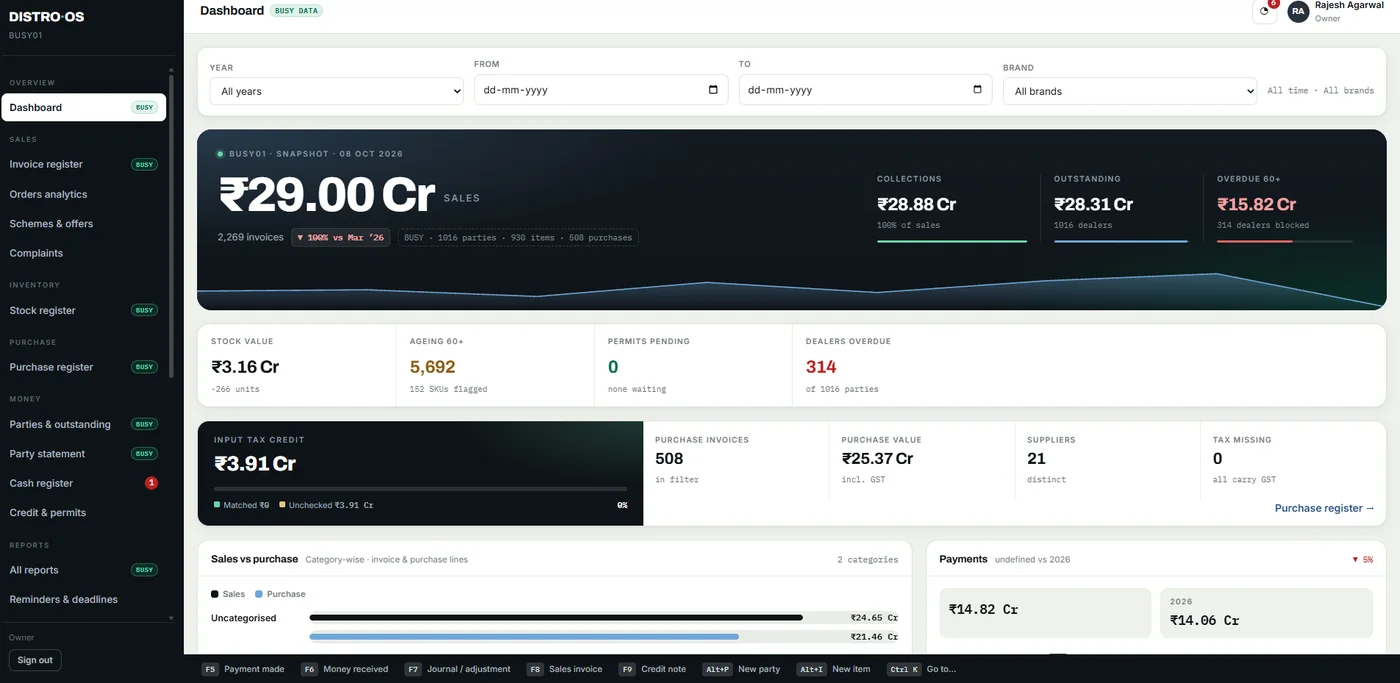Click the F9 key hint for Credit note
1400x683 pixels.
click(x=627, y=669)
